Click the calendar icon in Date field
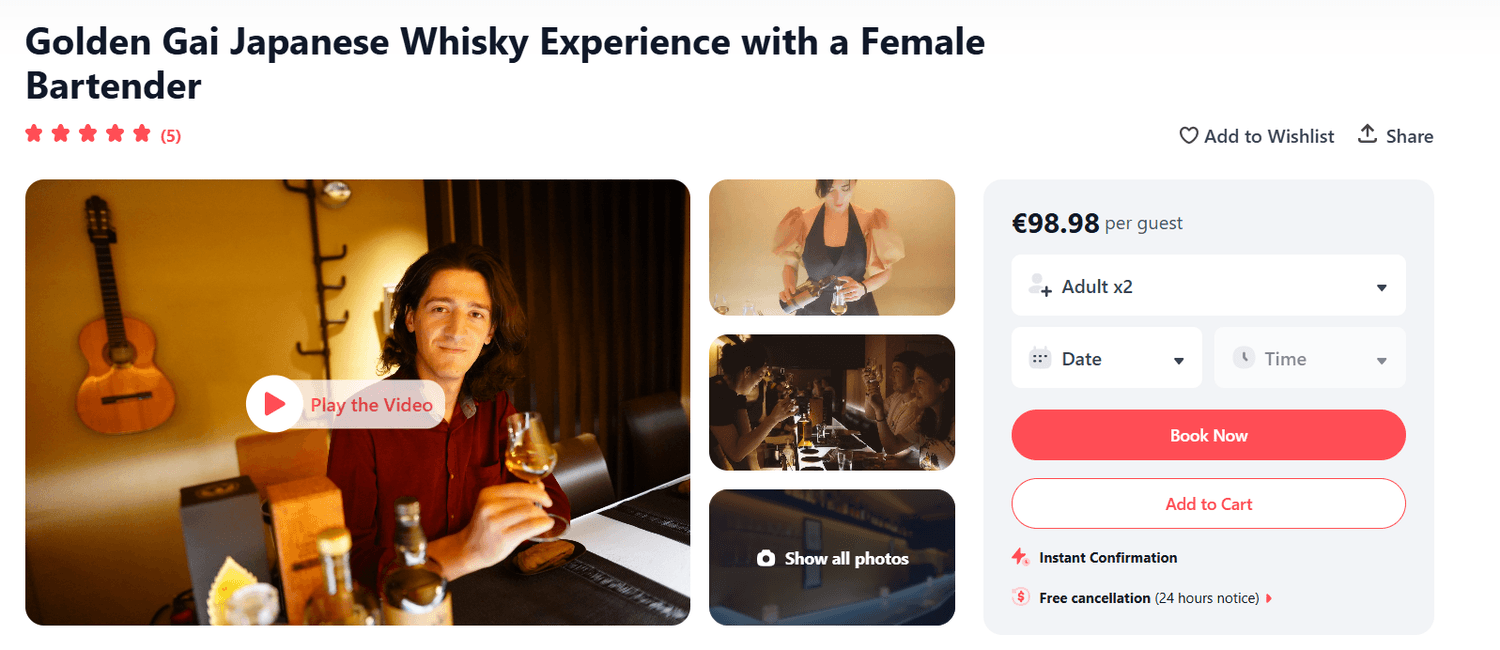1500x650 pixels. [x=1040, y=358]
